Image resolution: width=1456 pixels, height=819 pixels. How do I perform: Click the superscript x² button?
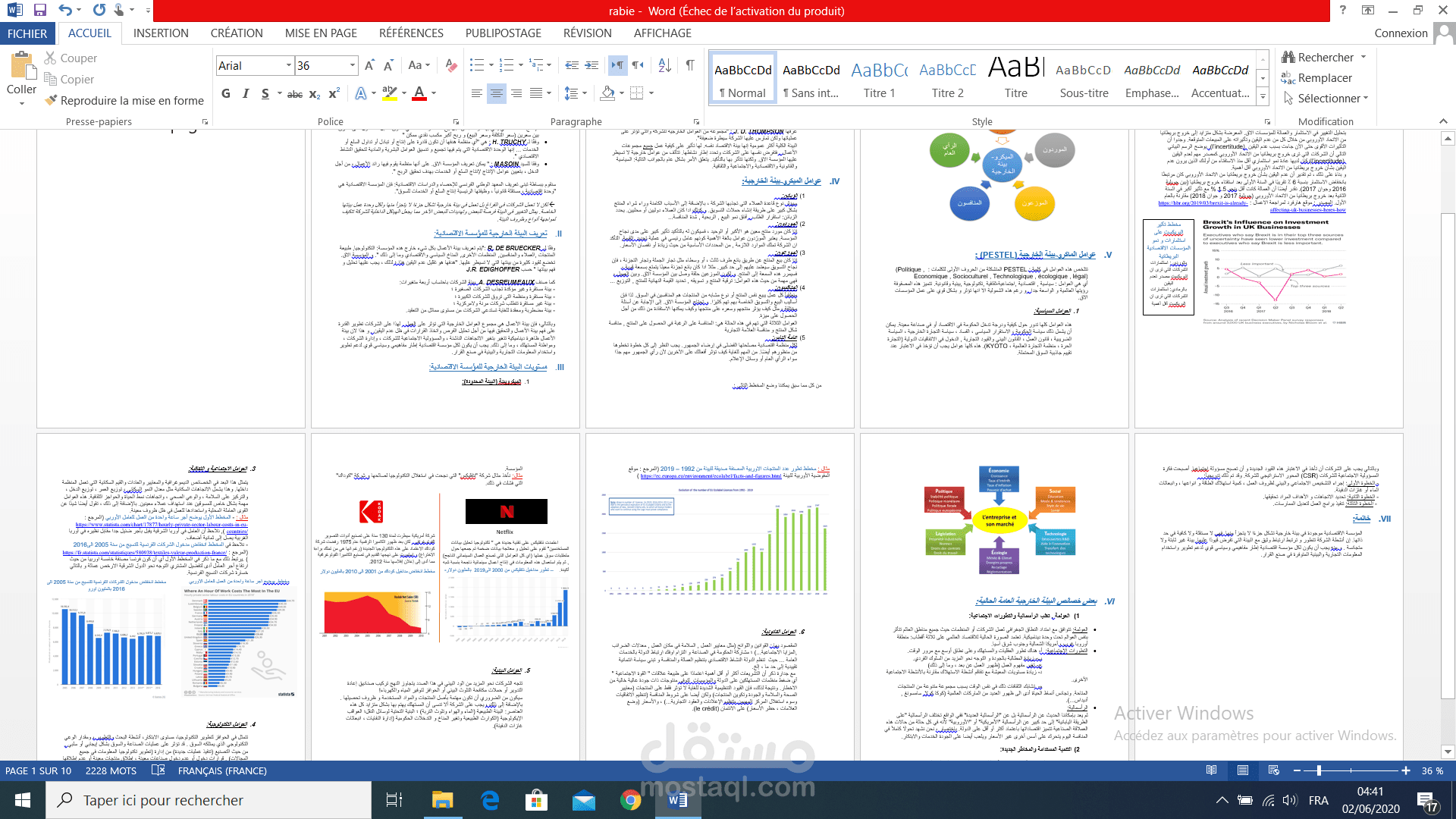334,93
